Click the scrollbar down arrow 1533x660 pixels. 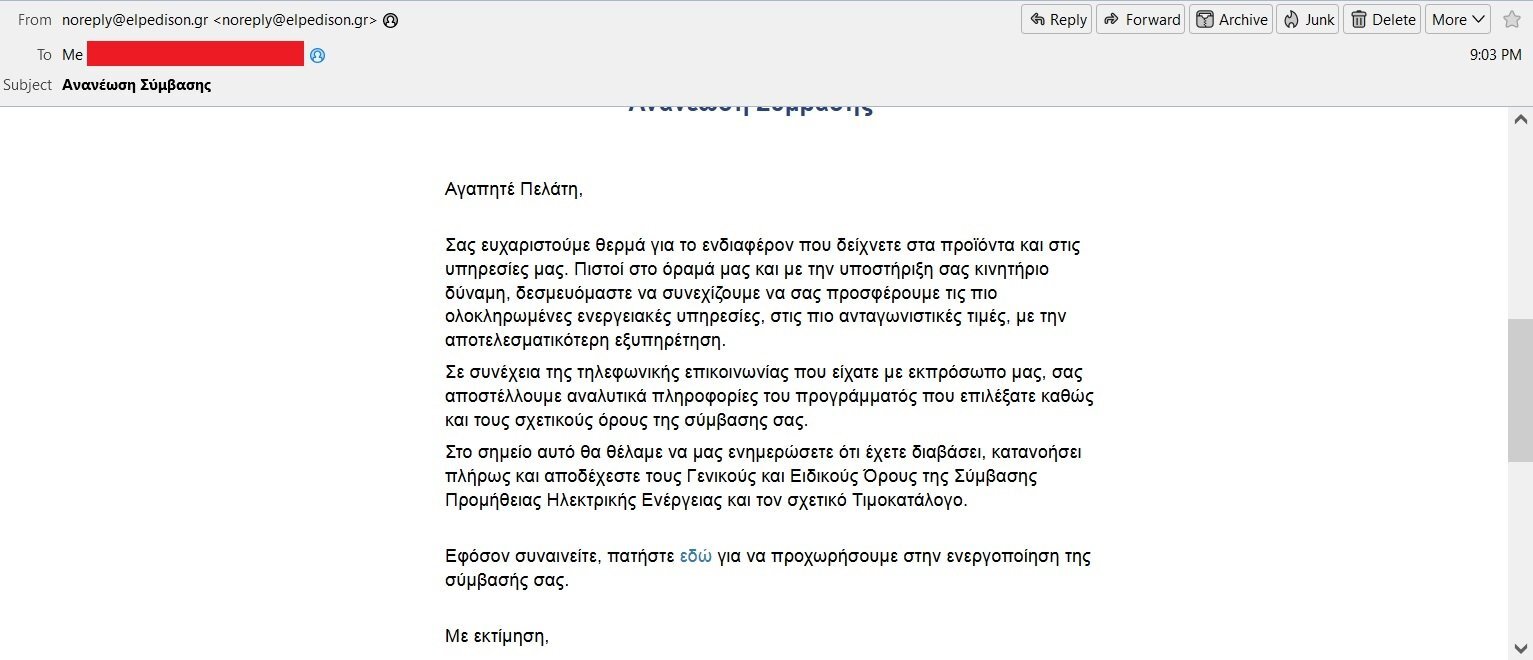[1520, 648]
